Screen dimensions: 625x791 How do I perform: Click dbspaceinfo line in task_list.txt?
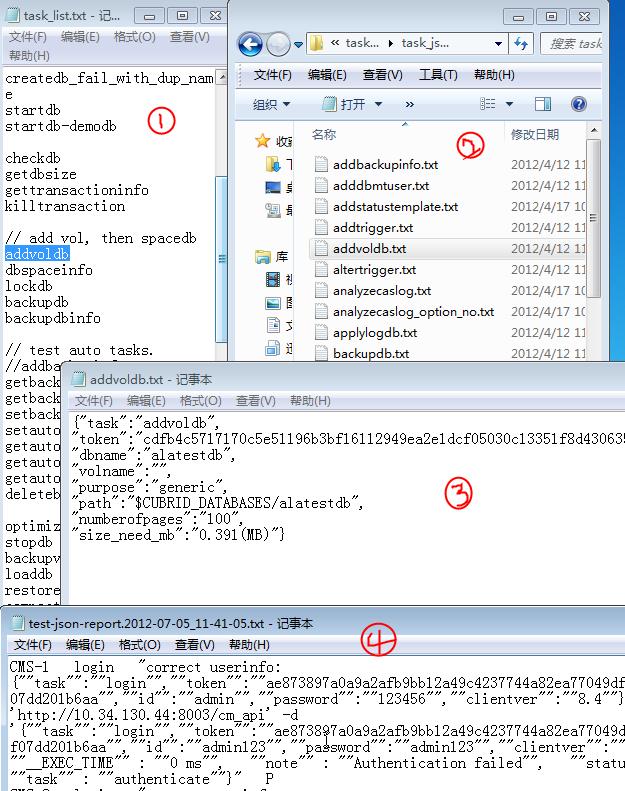click(49, 270)
